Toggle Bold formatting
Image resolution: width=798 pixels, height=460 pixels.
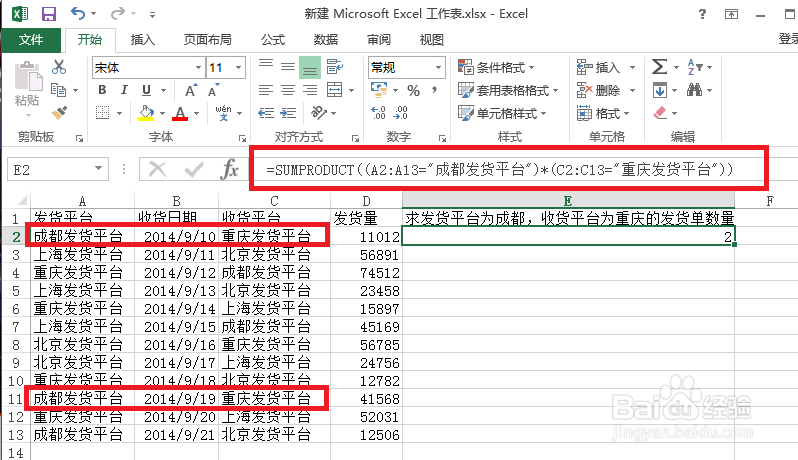pyautogui.click(x=102, y=90)
